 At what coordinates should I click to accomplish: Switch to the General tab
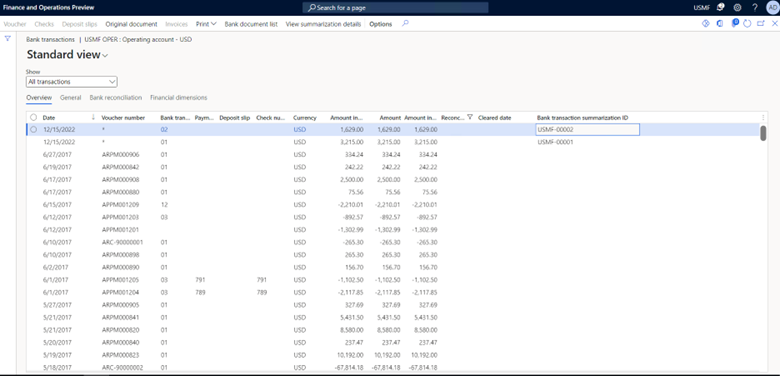click(71, 98)
